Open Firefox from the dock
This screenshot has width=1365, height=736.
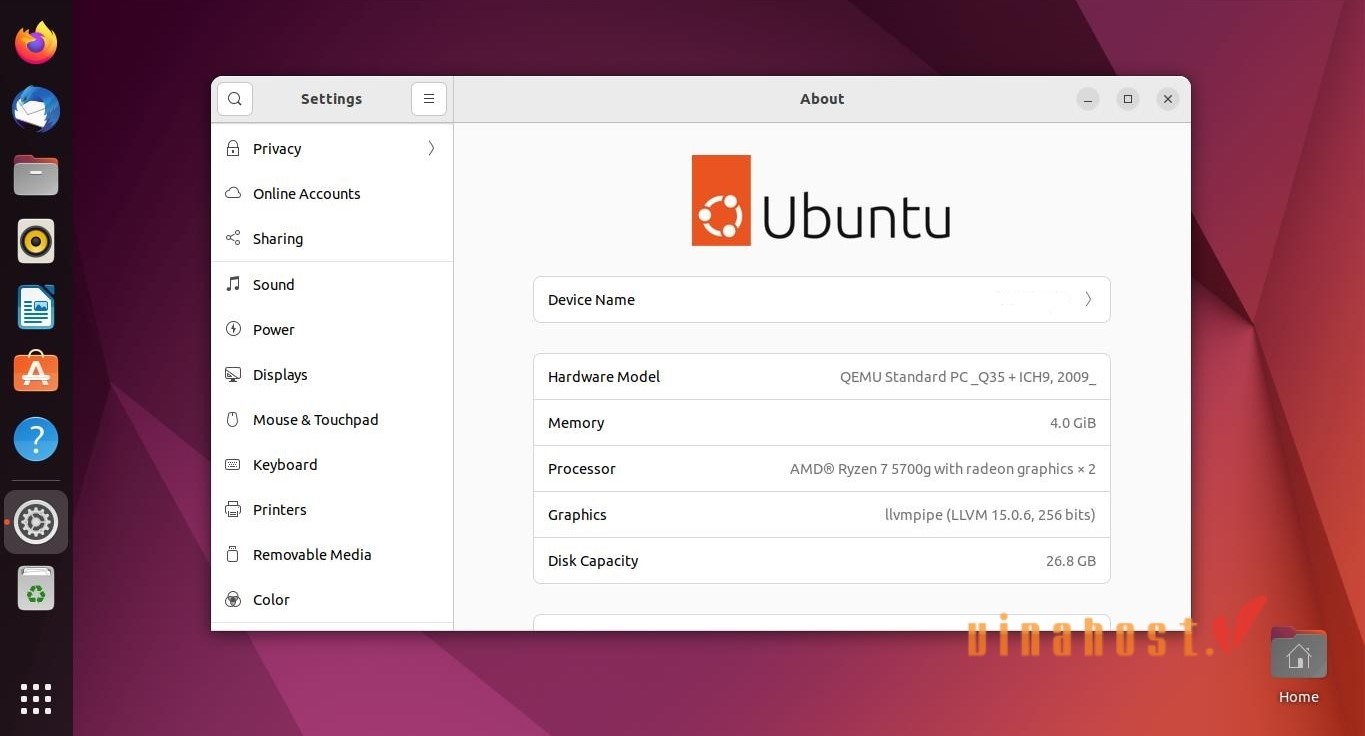36,42
